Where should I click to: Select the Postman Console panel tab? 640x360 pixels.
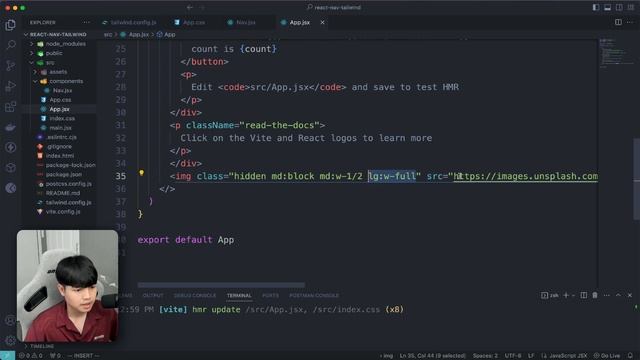(314, 295)
